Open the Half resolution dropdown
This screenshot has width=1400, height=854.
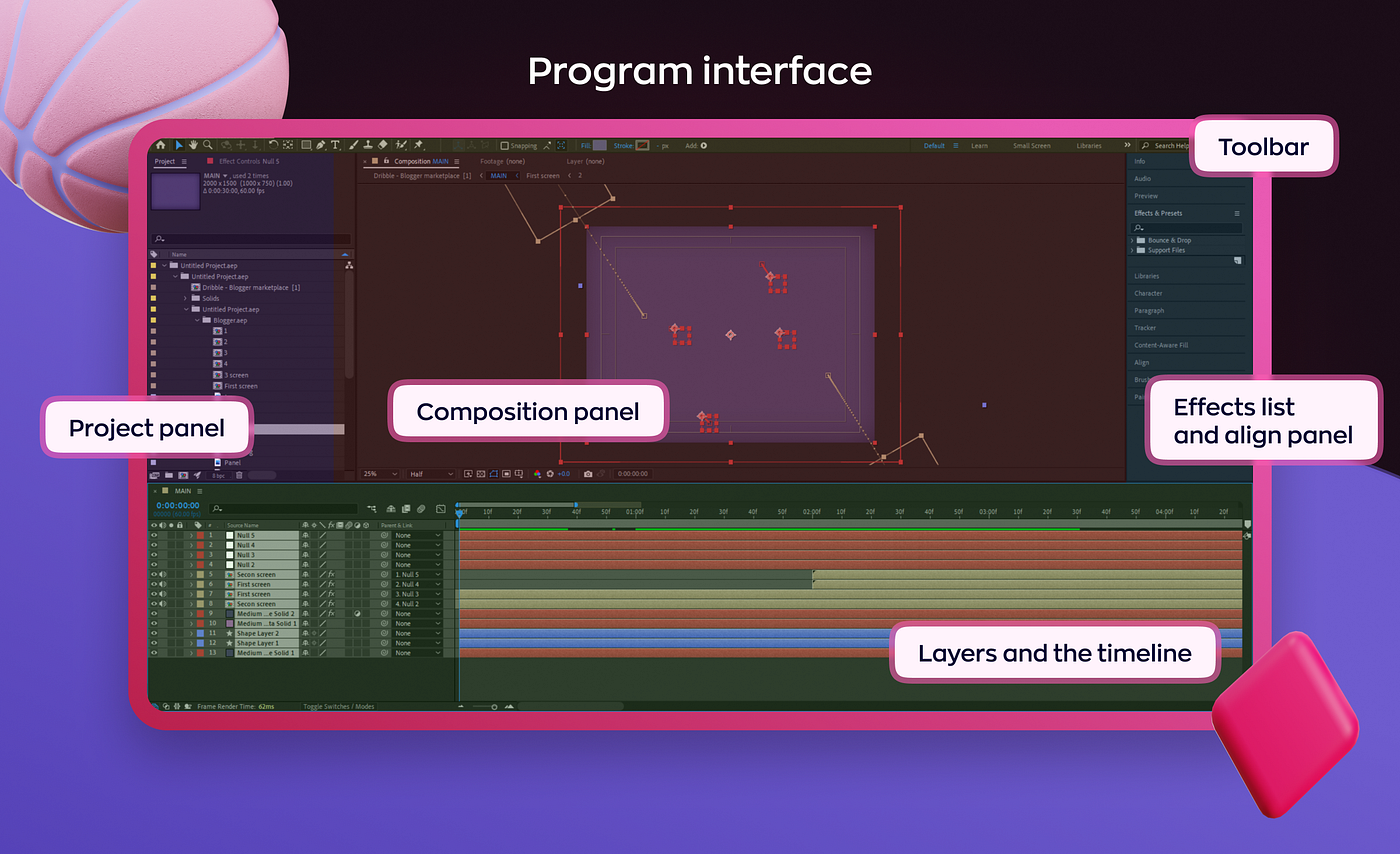point(430,474)
